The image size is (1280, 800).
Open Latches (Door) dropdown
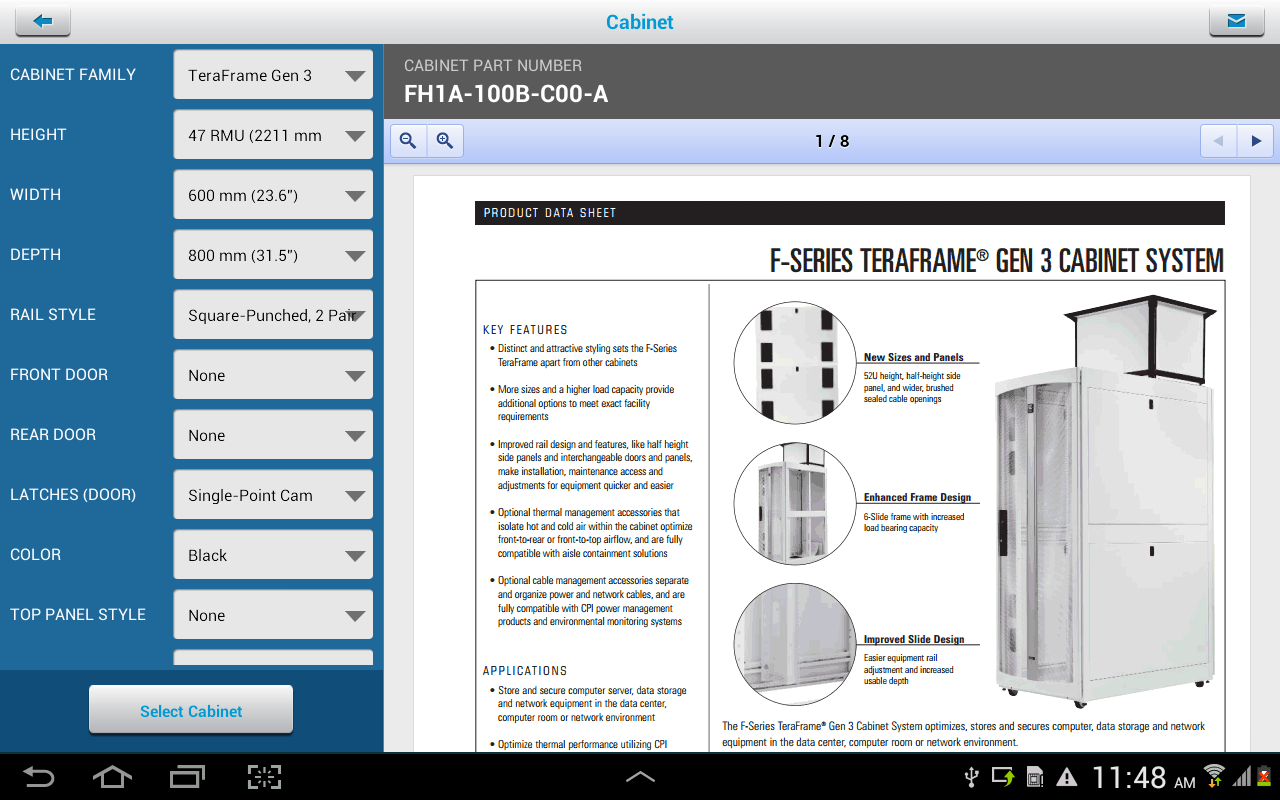[x=273, y=495]
